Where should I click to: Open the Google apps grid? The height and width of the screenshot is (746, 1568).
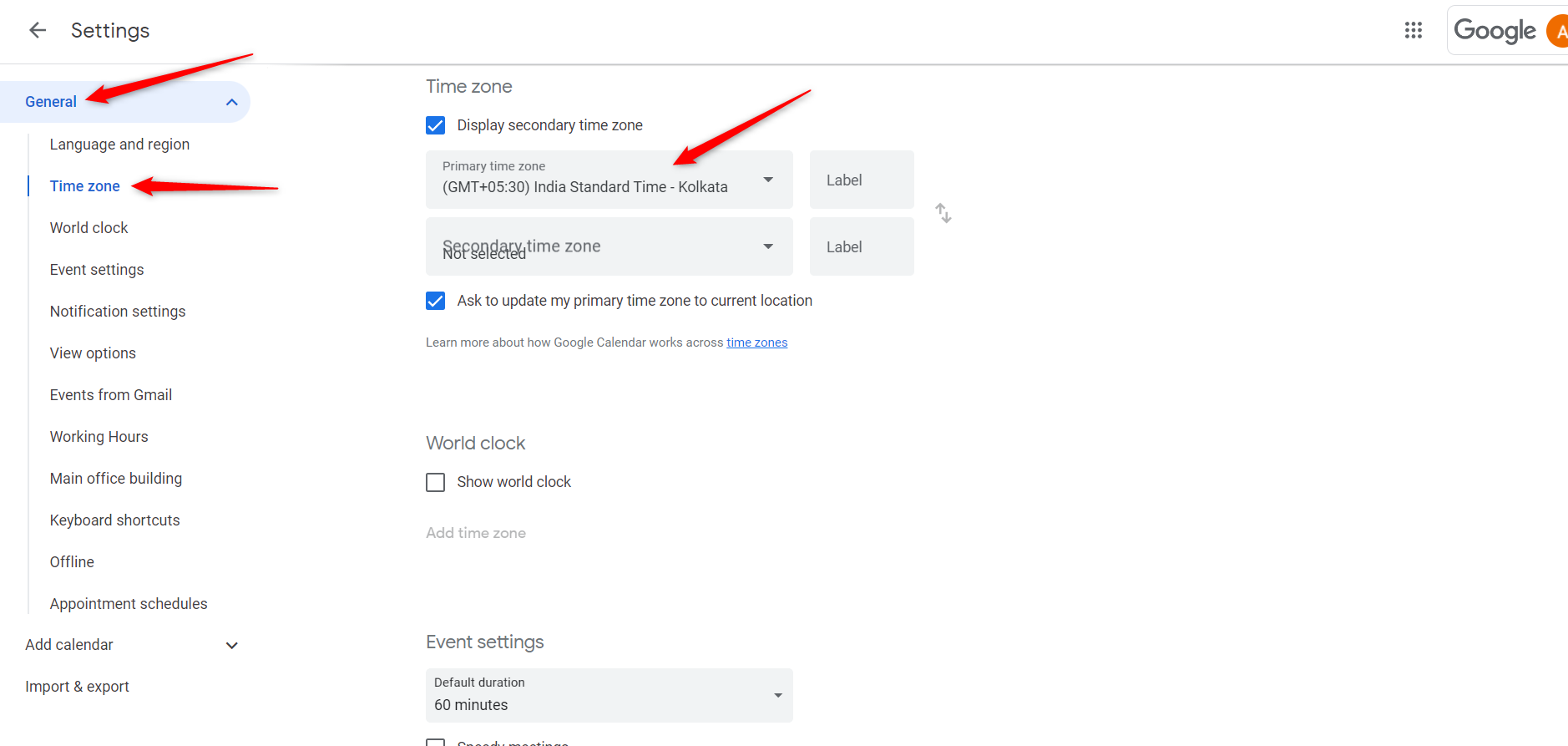tap(1413, 31)
